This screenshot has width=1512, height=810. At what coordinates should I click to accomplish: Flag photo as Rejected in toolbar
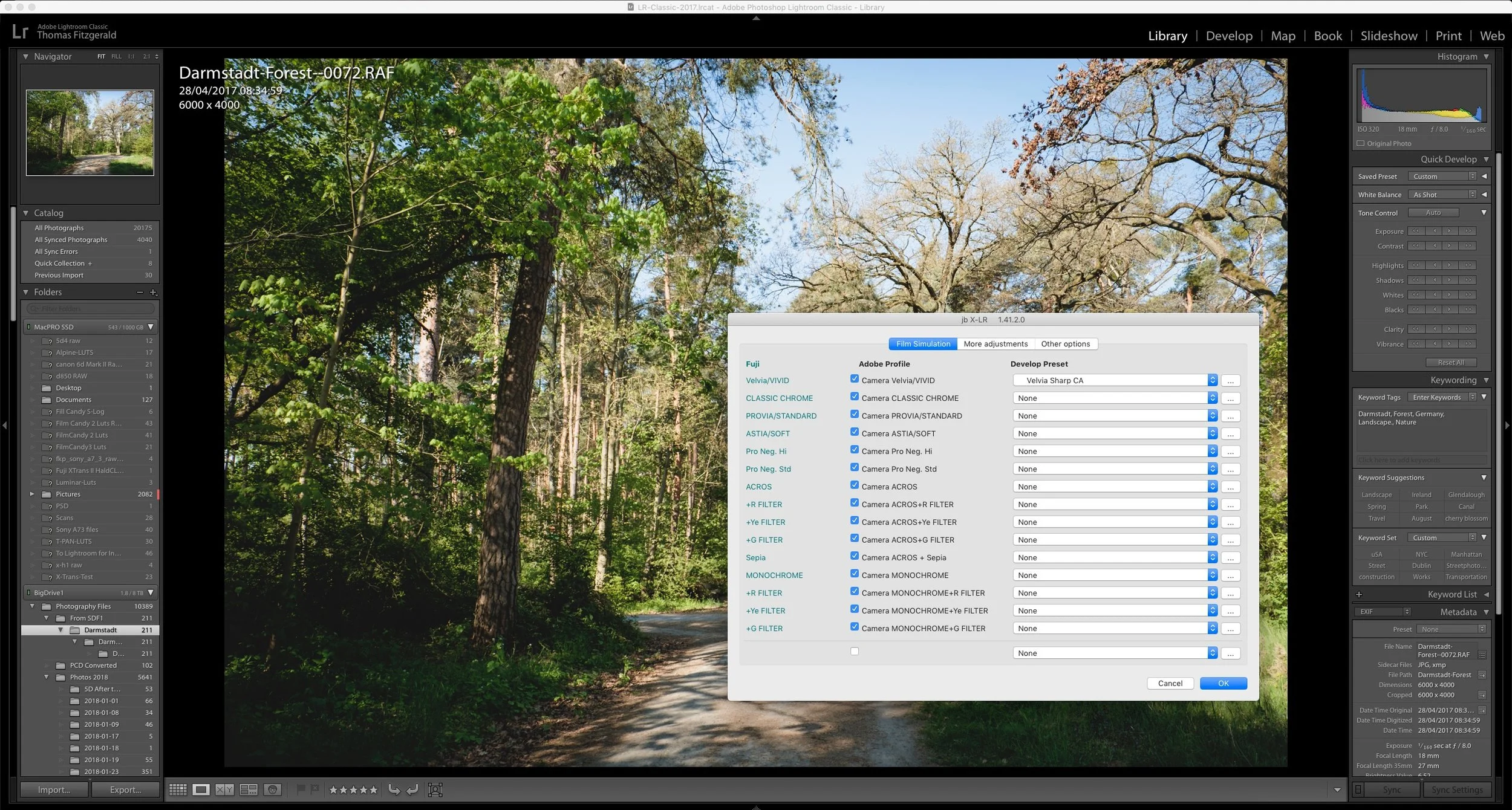pos(314,789)
